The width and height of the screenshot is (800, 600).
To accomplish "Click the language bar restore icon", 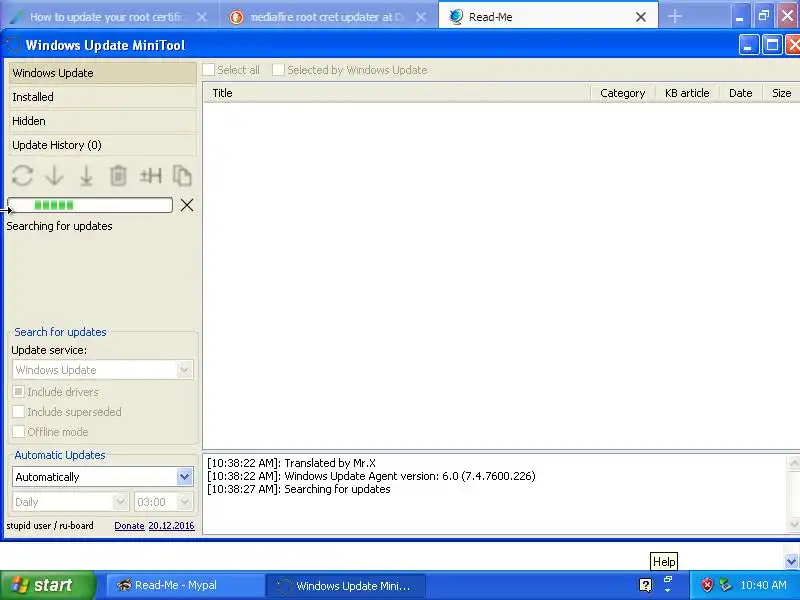I will pyautogui.click(x=667, y=580).
